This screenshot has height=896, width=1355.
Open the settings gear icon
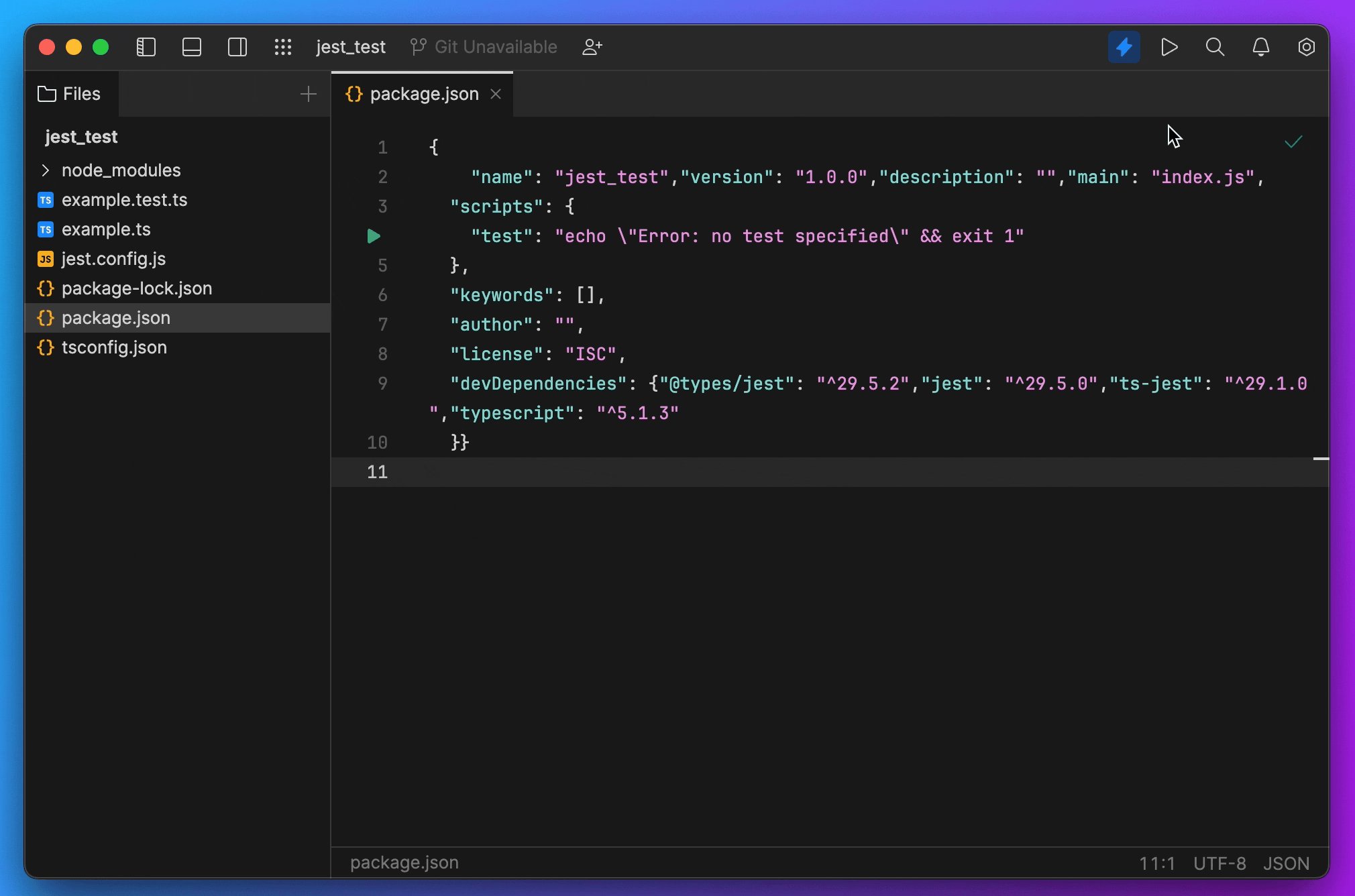click(1306, 47)
